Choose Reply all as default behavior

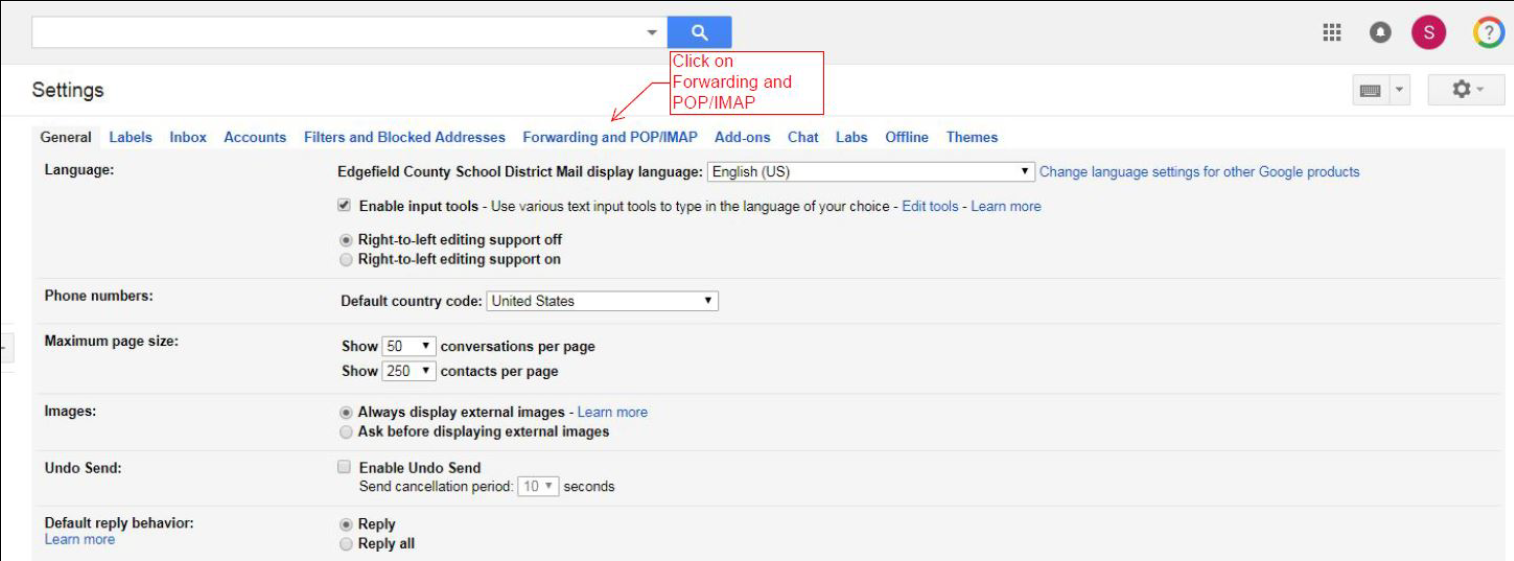point(346,544)
